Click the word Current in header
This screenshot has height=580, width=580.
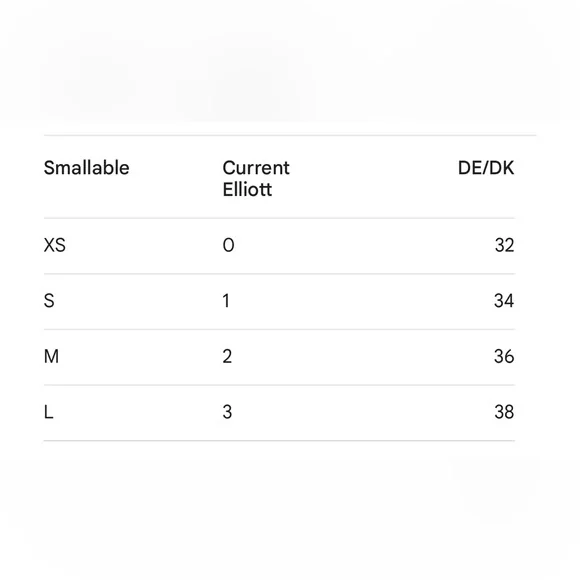click(256, 168)
